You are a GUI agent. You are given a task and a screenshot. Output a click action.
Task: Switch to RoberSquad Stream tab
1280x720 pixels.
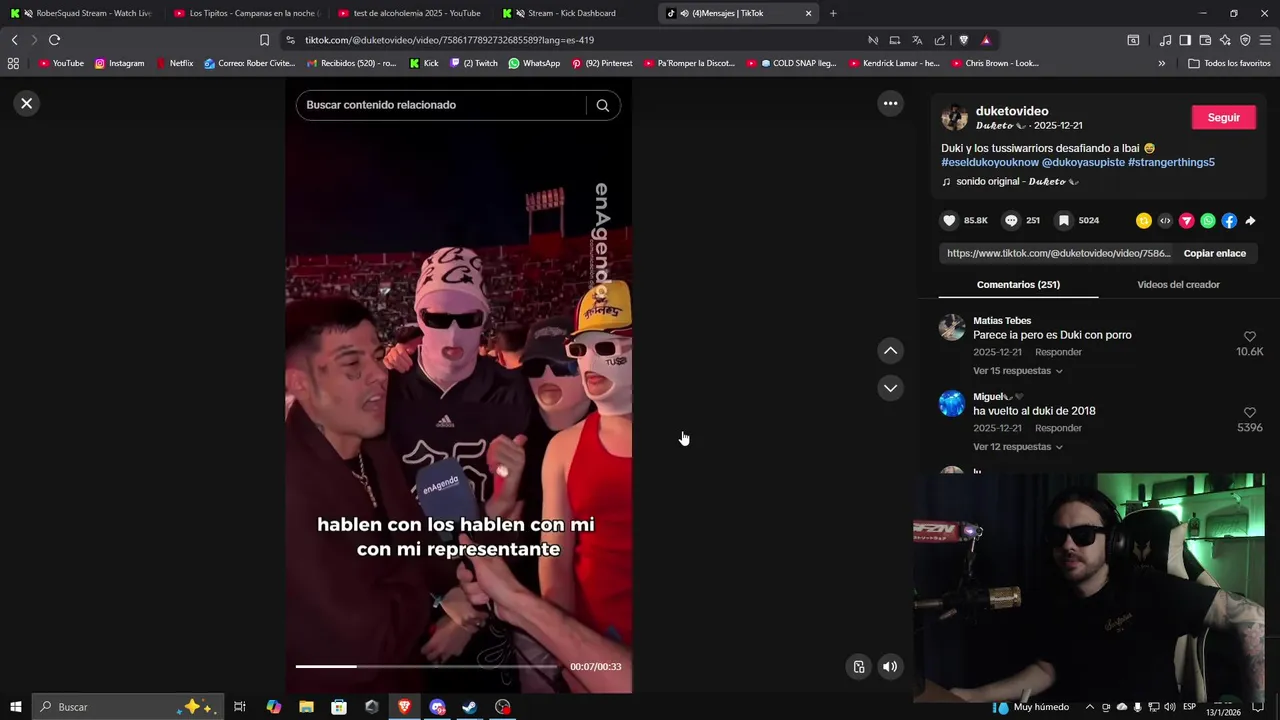coord(80,13)
